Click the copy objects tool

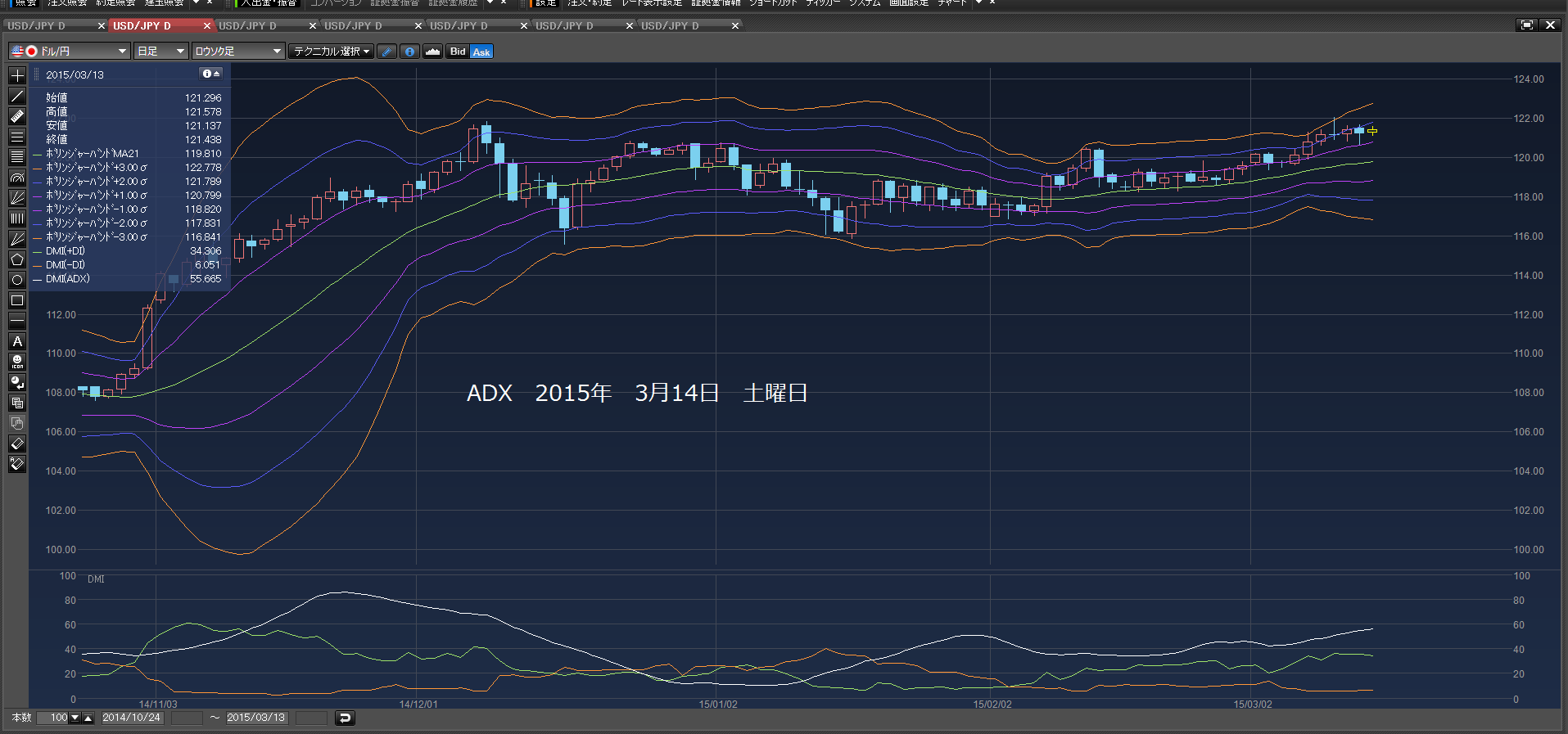(16, 403)
